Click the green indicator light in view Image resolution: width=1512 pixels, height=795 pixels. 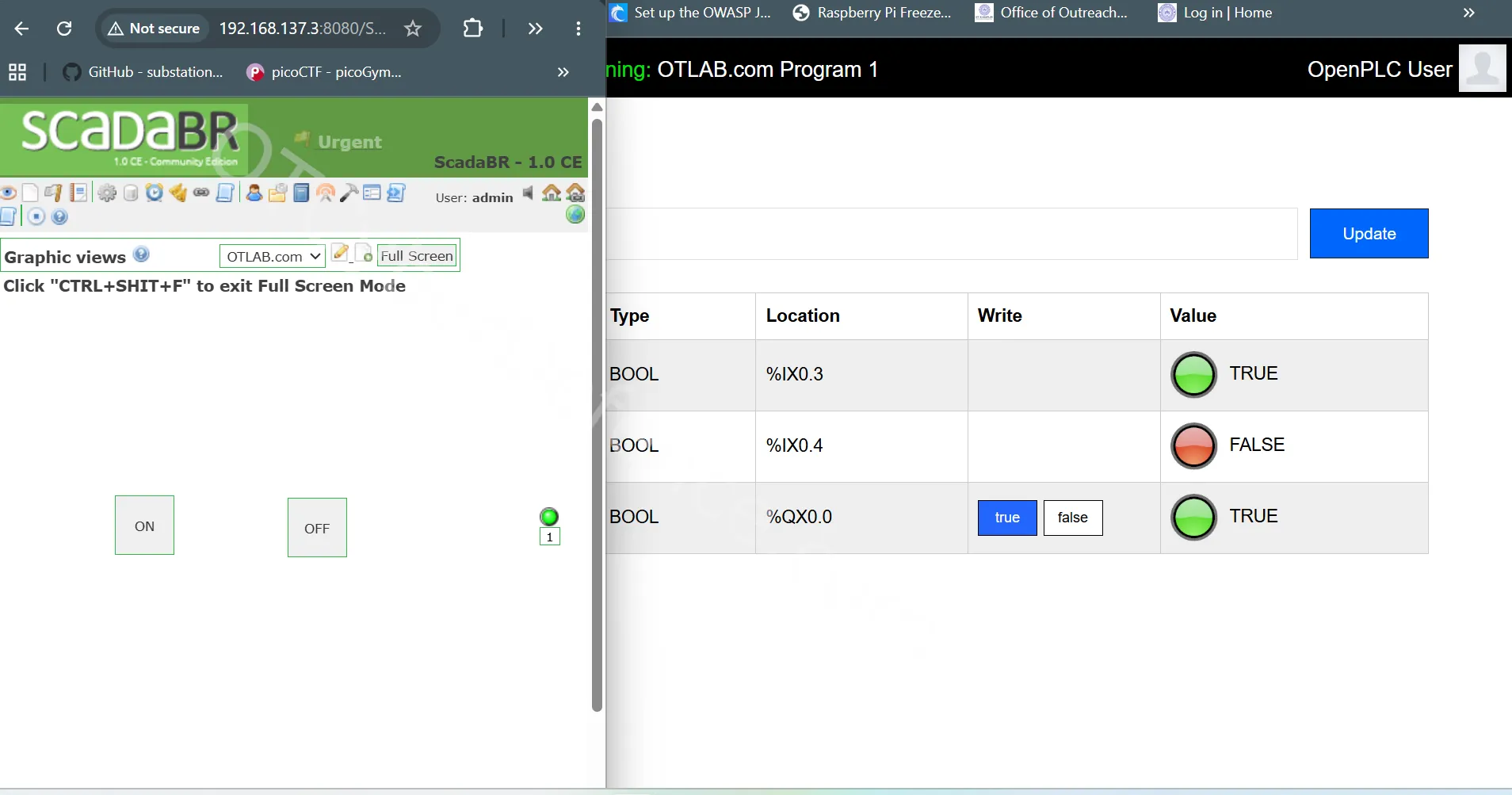(549, 517)
